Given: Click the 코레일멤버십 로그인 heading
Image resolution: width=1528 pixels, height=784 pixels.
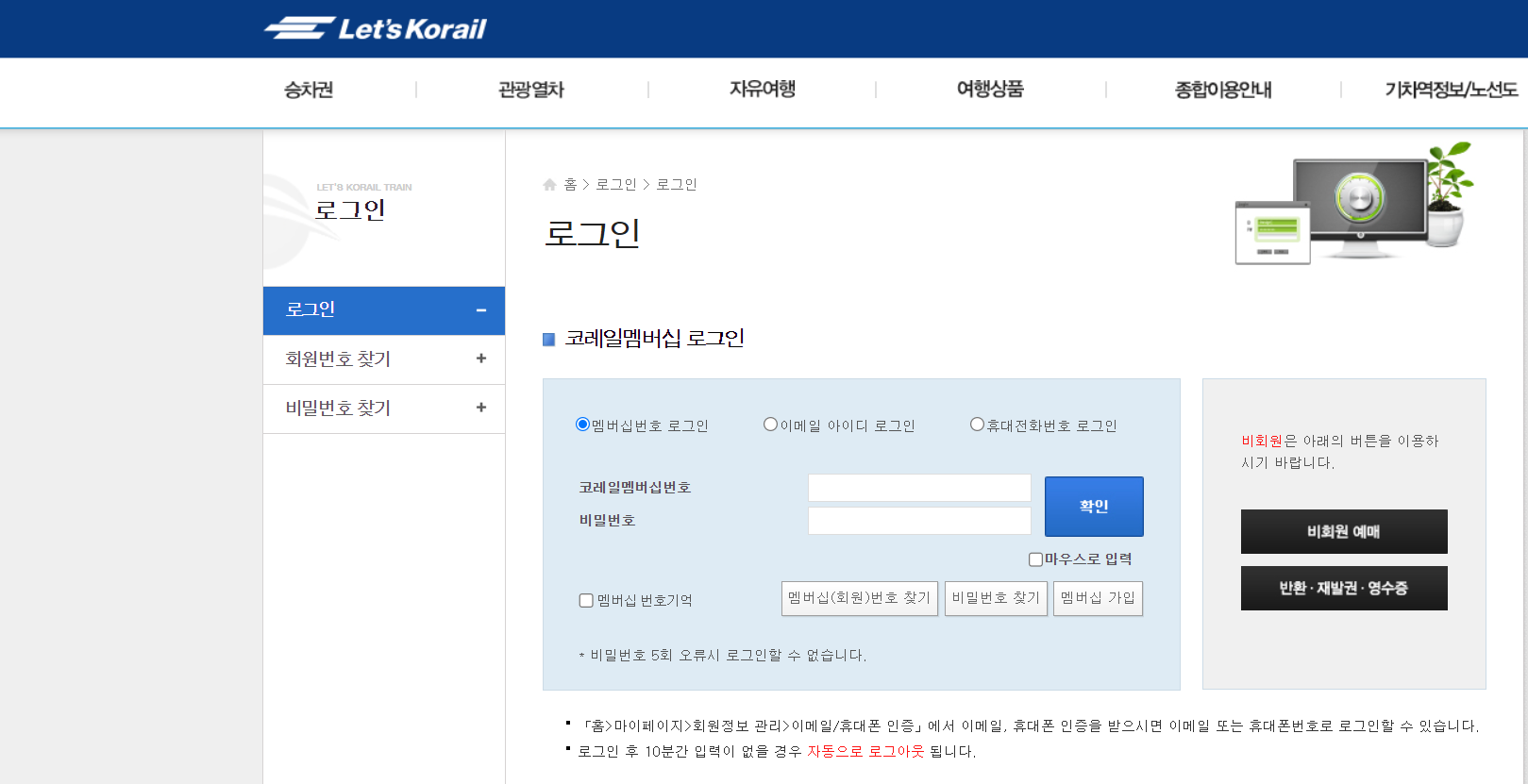Looking at the screenshot, I should coord(654,339).
